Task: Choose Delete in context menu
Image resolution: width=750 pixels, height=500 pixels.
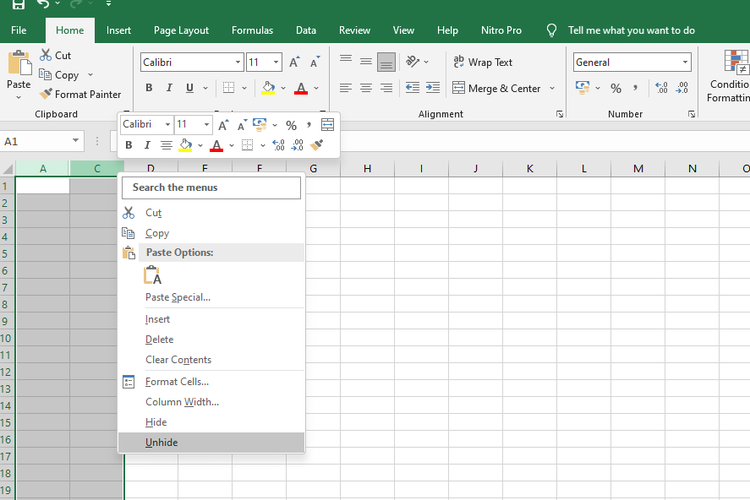Action: [211, 339]
